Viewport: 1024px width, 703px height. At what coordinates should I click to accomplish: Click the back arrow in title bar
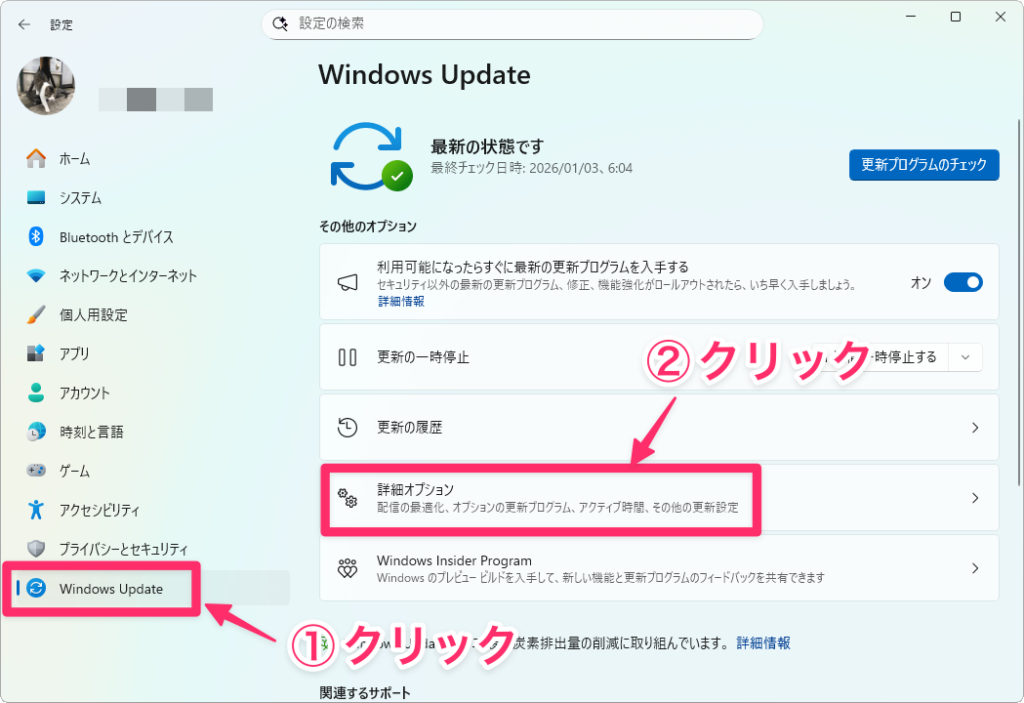click(x=24, y=24)
